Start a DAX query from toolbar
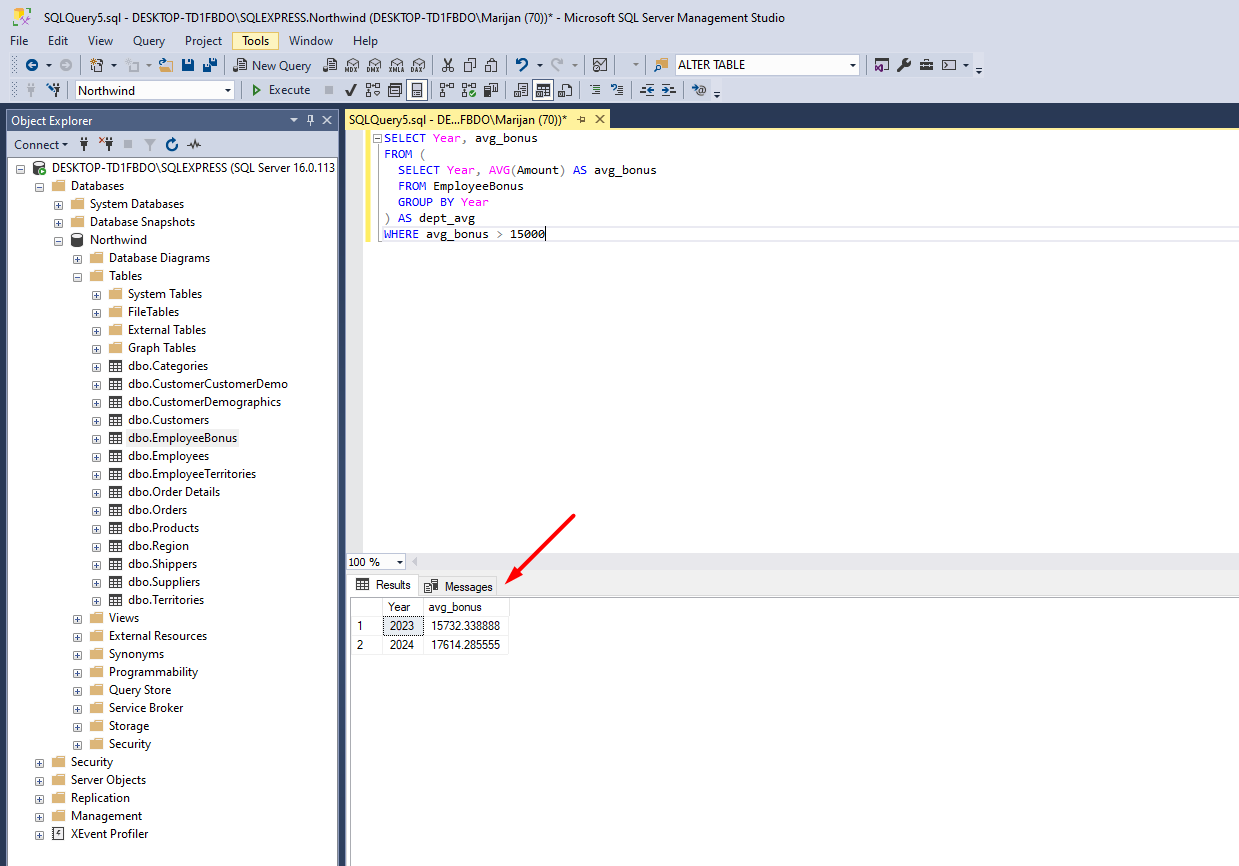1239x866 pixels. (418, 65)
